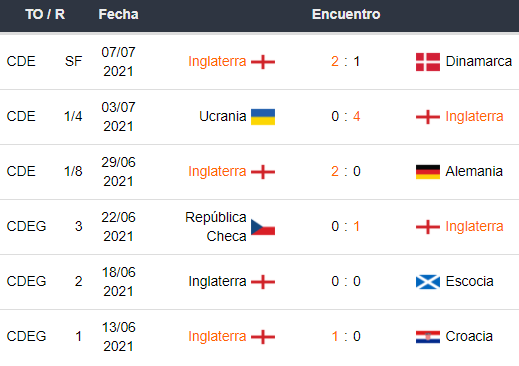Click the TO / R column header
Screen dimensions: 519x366
point(45,14)
